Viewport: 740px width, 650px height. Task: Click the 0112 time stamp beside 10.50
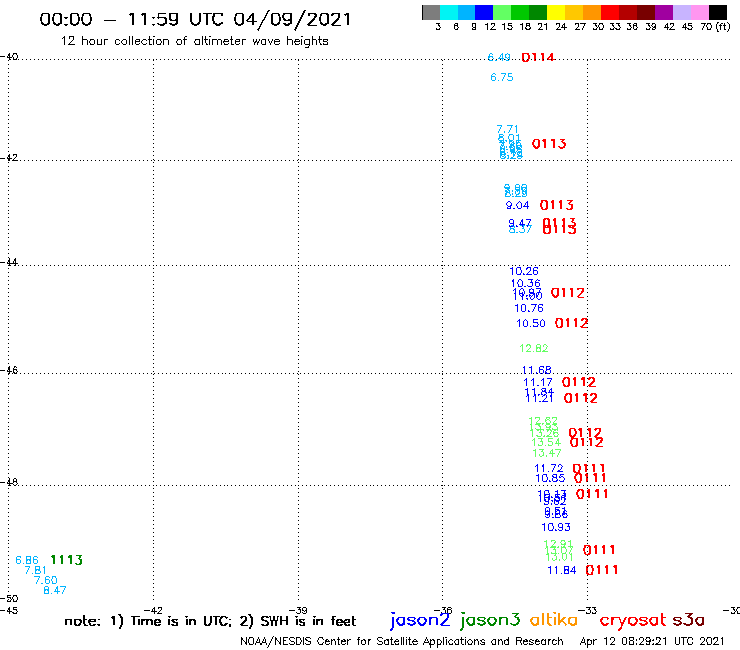pos(571,323)
